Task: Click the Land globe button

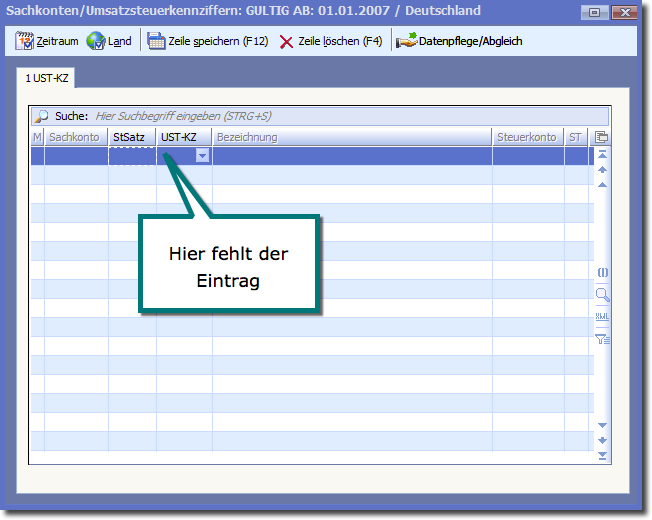Action: 109,42
